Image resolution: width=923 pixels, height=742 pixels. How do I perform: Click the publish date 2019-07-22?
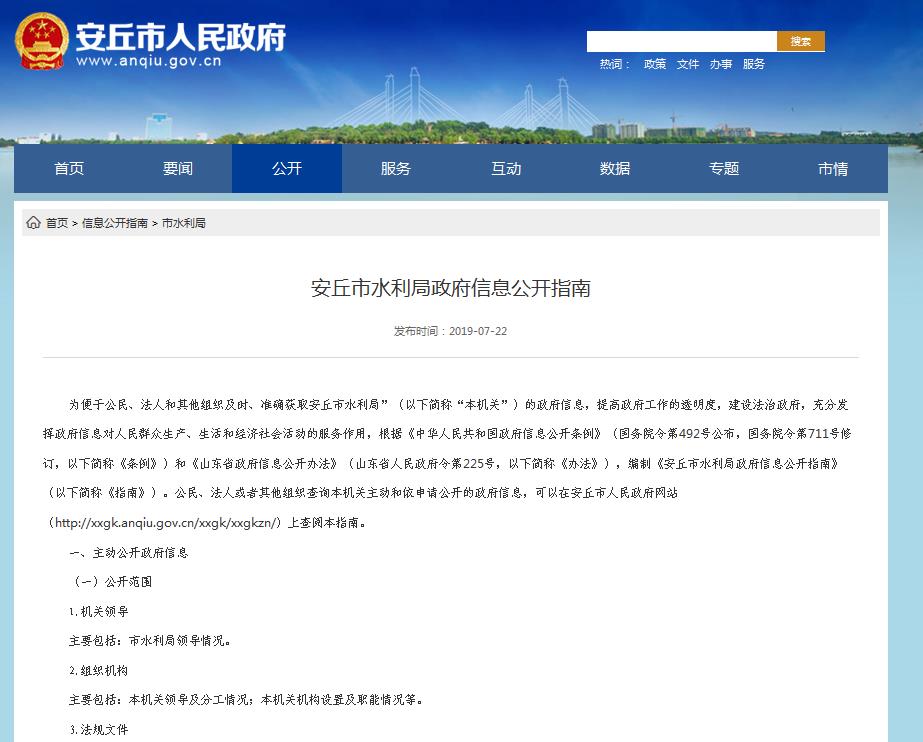pyautogui.click(x=478, y=331)
